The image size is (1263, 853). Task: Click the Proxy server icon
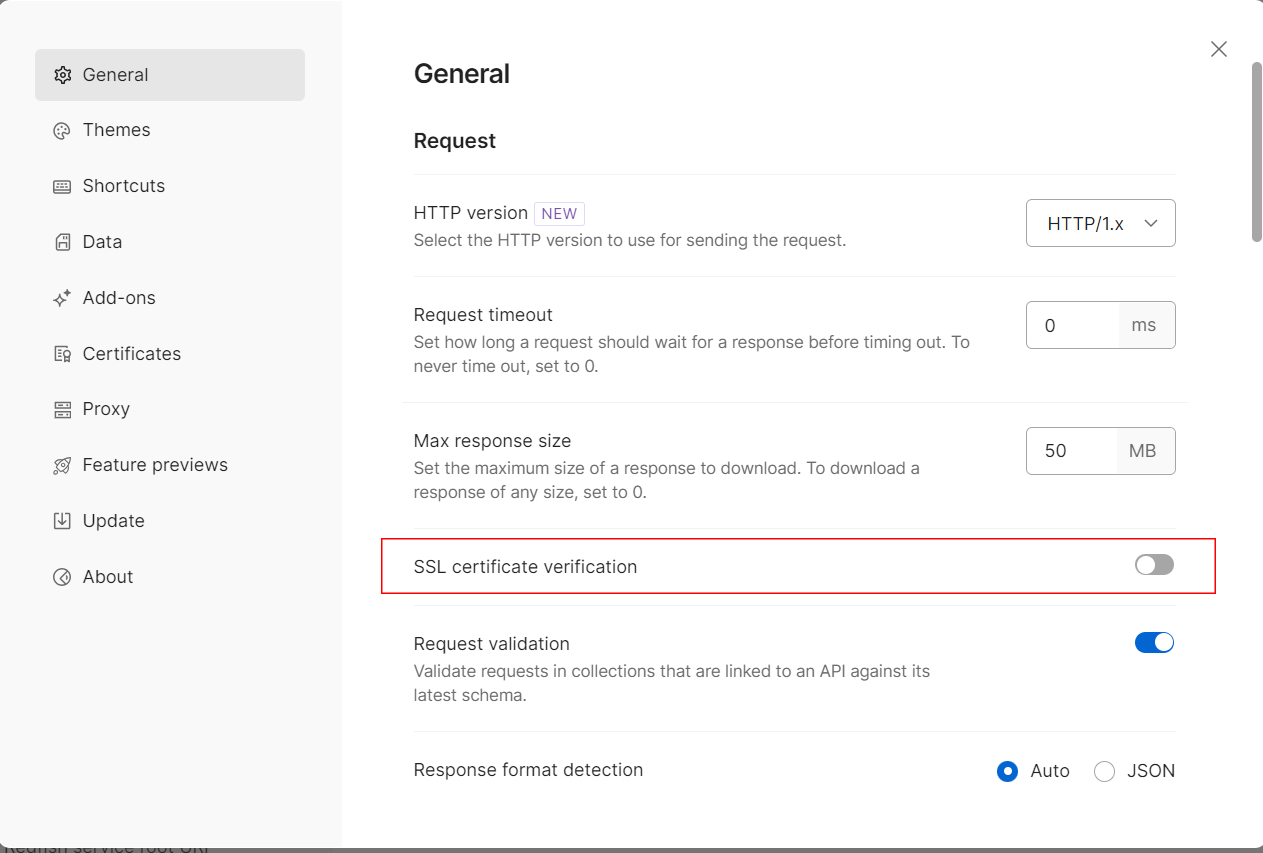pyautogui.click(x=62, y=410)
